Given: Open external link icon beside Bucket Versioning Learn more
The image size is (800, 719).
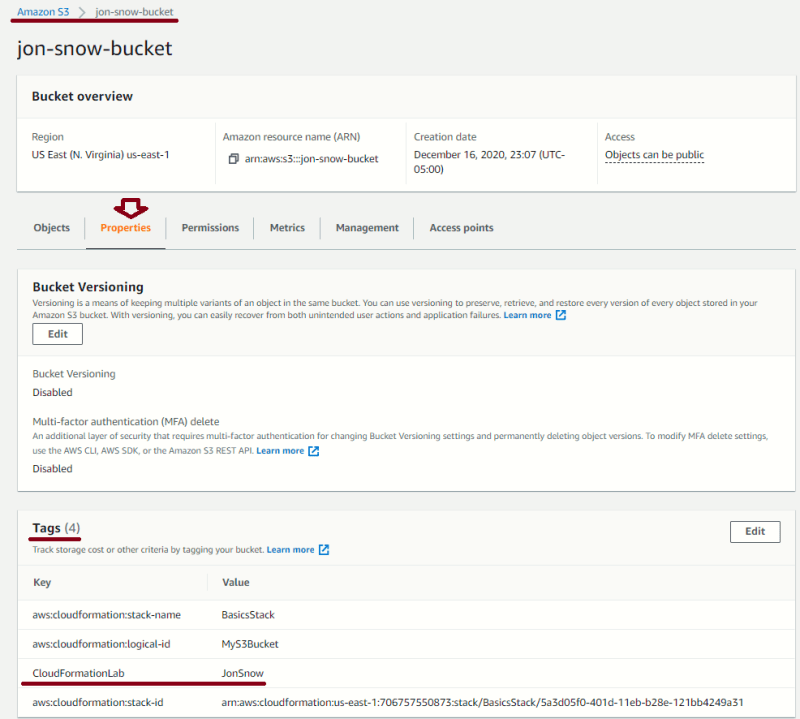Looking at the screenshot, I should (x=561, y=315).
